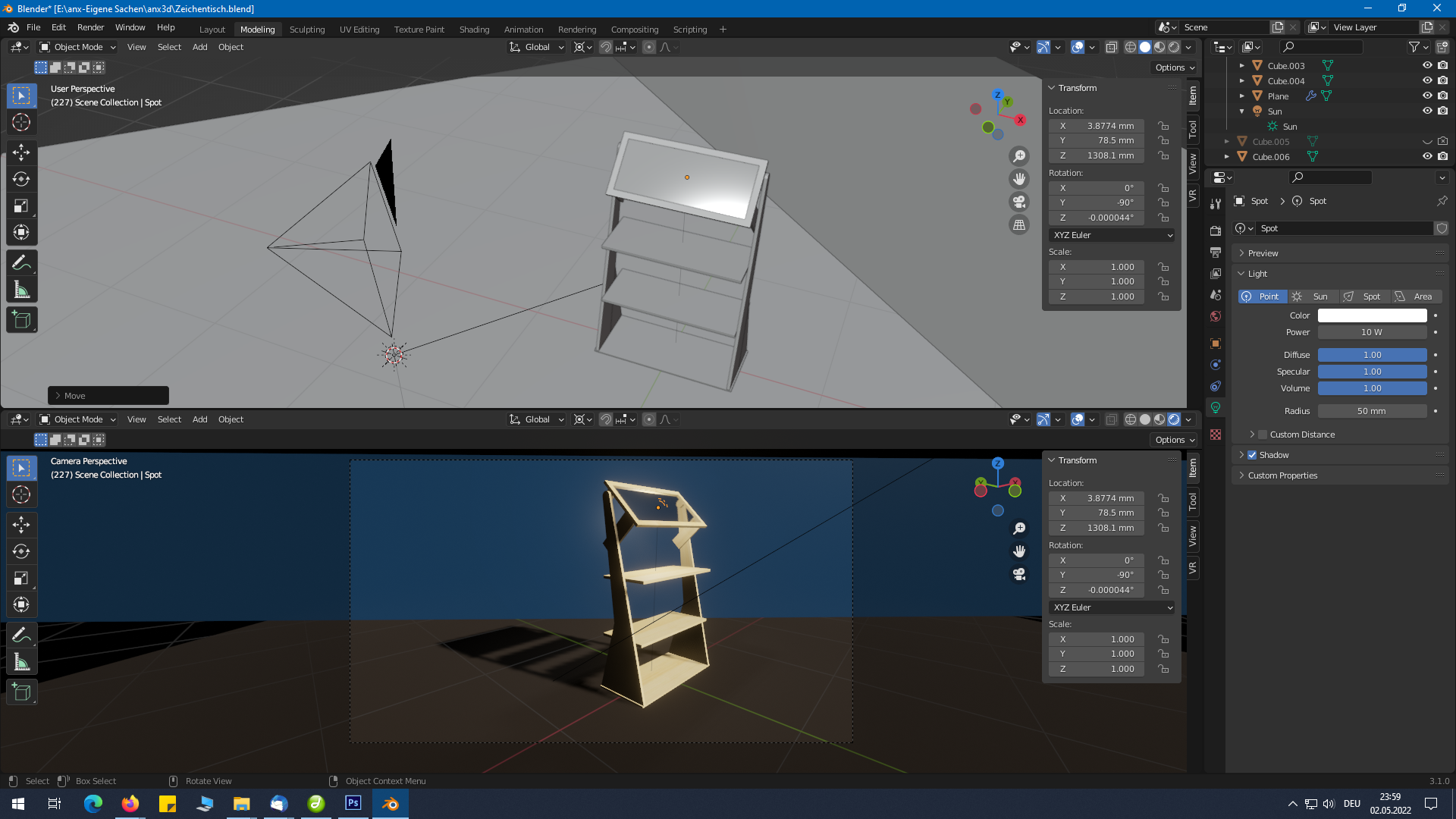This screenshot has width=1456, height=819.
Task: Open the XYZ Euler rotation mode dropdown
Action: click(x=1112, y=235)
